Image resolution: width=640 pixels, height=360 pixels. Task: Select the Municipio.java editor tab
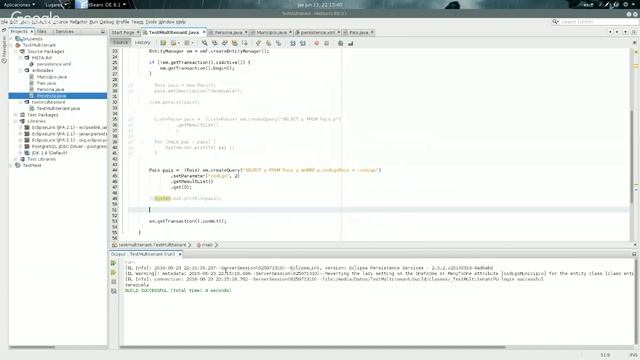click(x=271, y=32)
